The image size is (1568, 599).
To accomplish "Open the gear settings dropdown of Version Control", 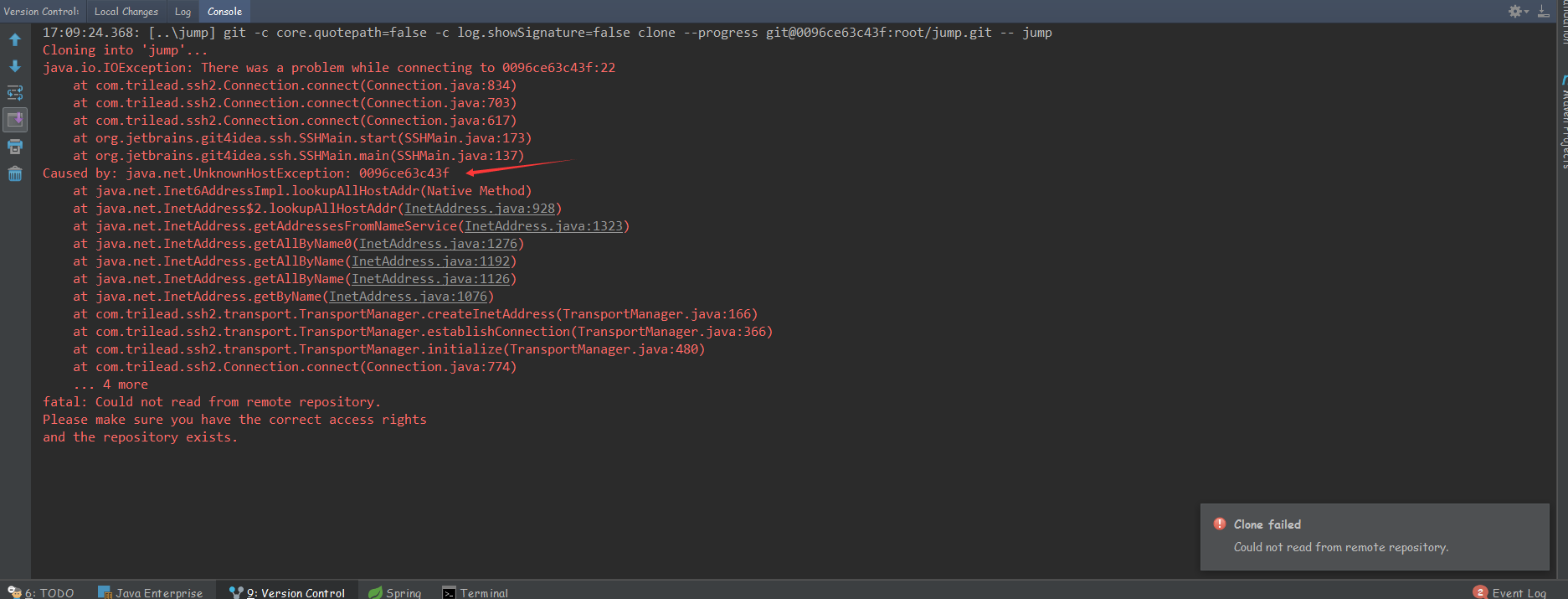I will coord(1518,11).
